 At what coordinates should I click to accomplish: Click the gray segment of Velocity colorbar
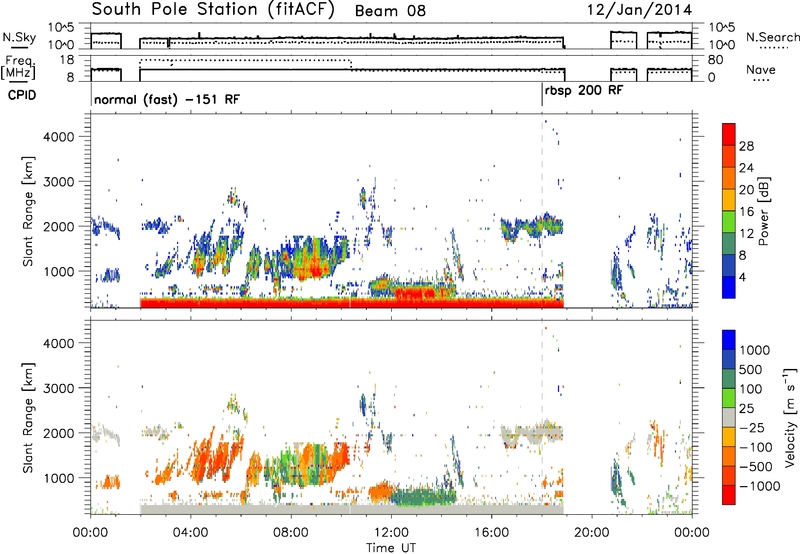pyautogui.click(x=729, y=417)
